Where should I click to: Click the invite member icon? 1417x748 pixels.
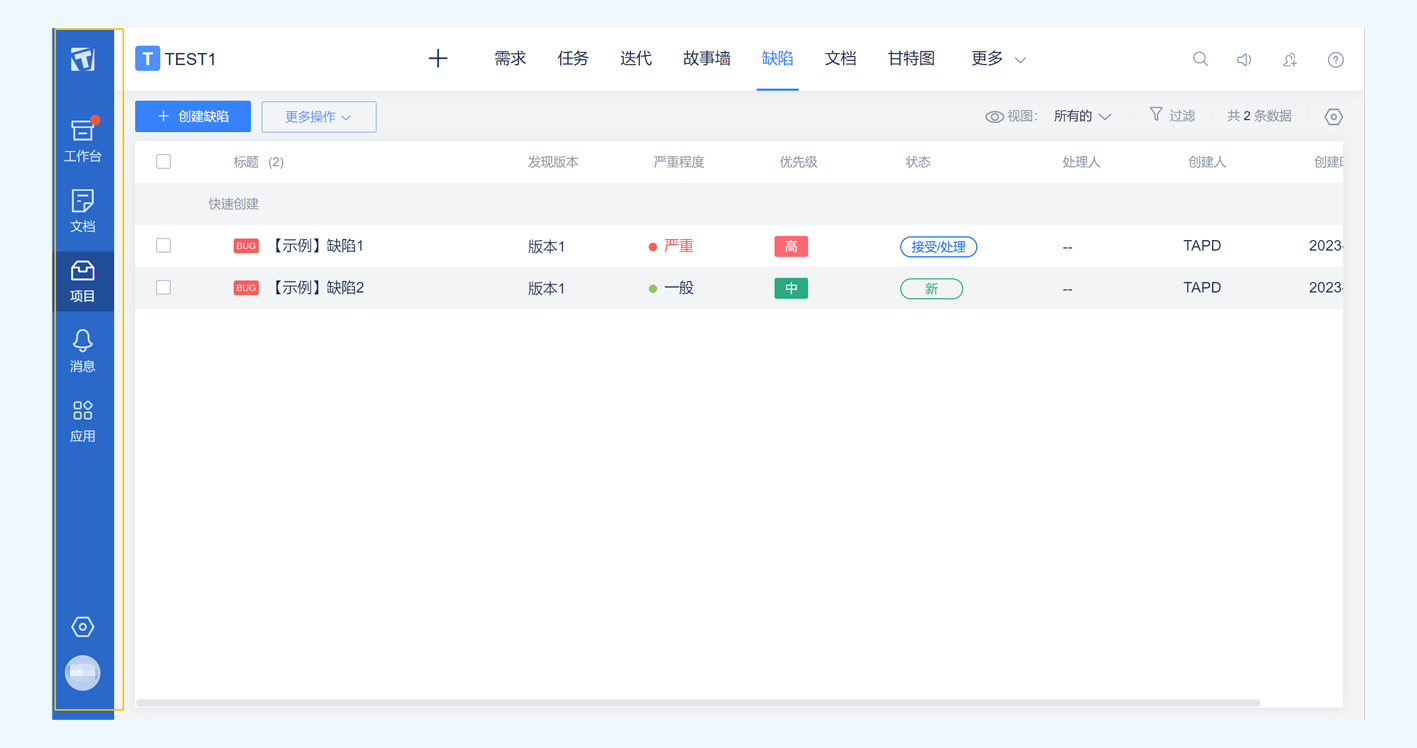click(1290, 60)
